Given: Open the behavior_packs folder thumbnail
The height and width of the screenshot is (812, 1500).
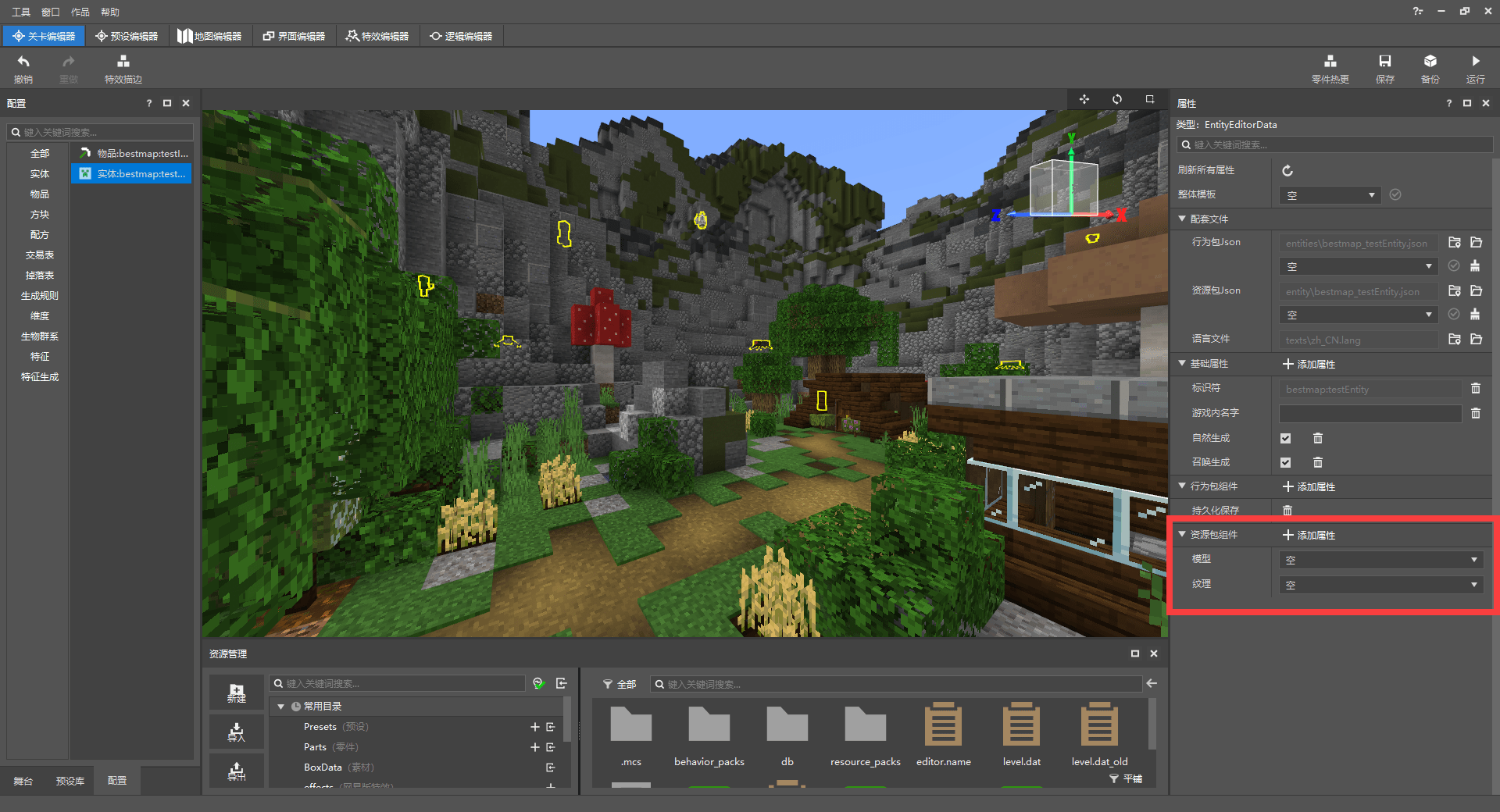Looking at the screenshot, I should click(x=709, y=725).
